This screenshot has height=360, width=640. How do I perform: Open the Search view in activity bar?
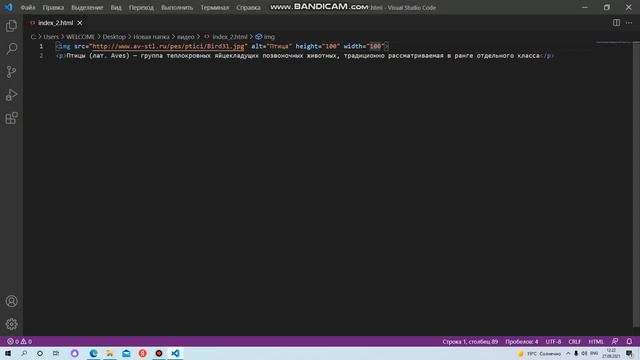point(11,49)
